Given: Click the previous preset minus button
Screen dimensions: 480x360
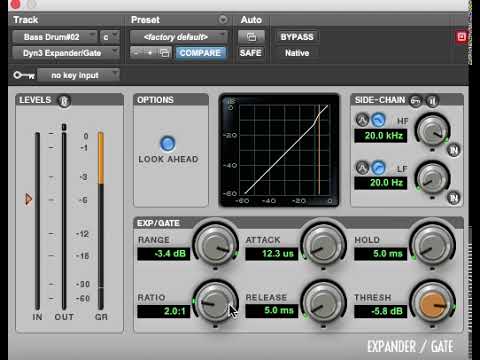Looking at the screenshot, I should 137,53.
